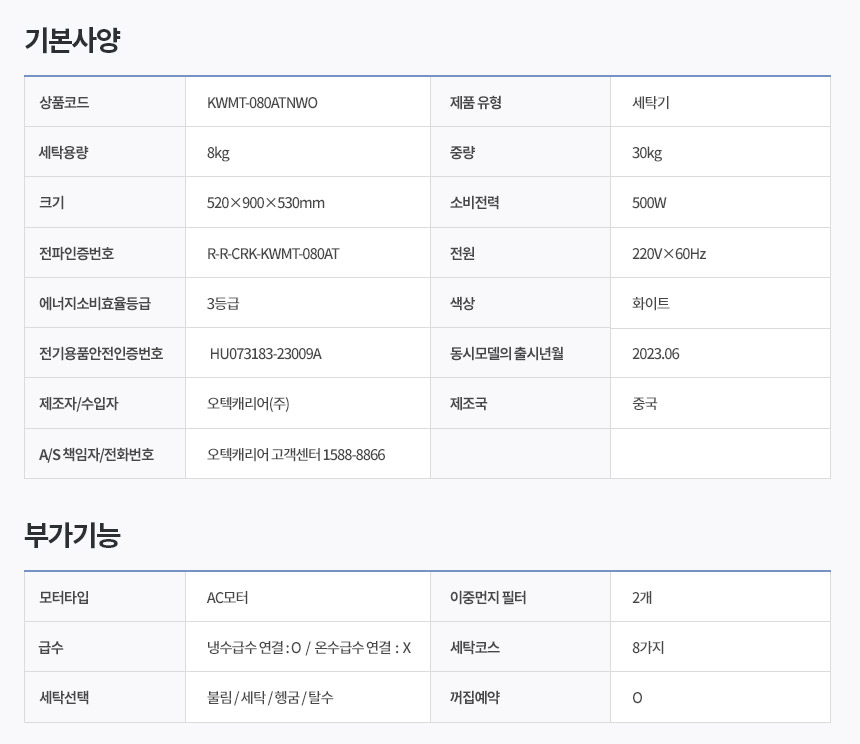Click the 제조국 중국 value
Viewport: 860px width, 744px height.
644,404
